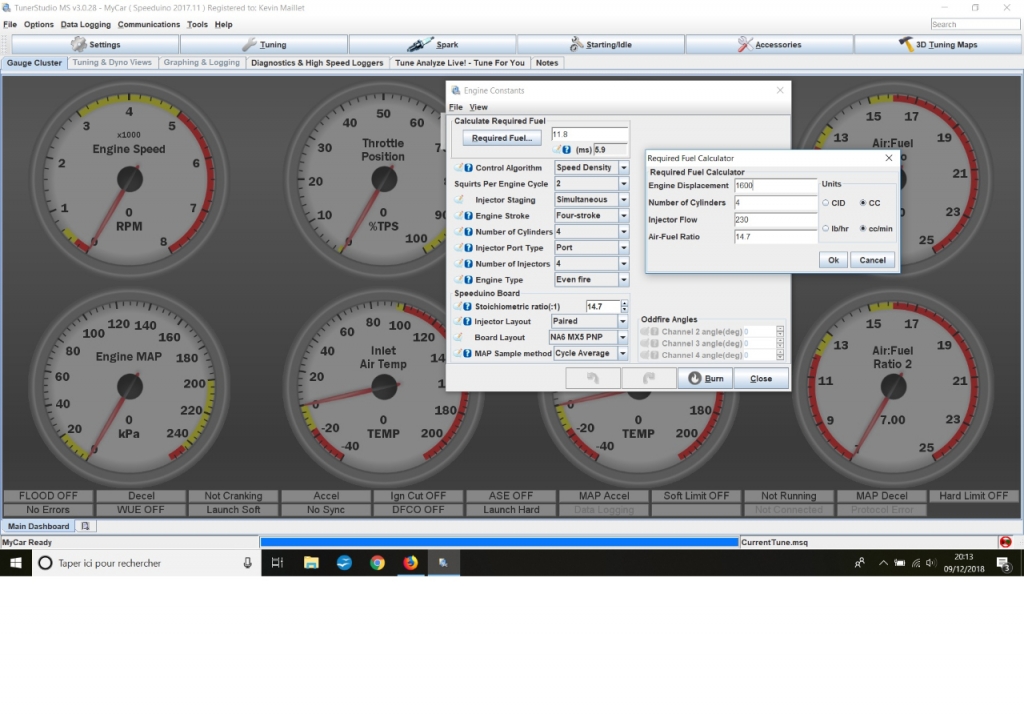The image size is (1024, 718).
Task: Click help icon beside Number of Injectors
Action: 468,264
